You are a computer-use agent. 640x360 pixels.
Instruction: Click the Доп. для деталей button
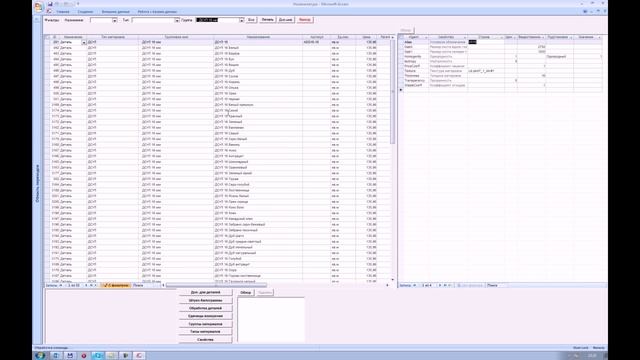pyautogui.click(x=205, y=293)
